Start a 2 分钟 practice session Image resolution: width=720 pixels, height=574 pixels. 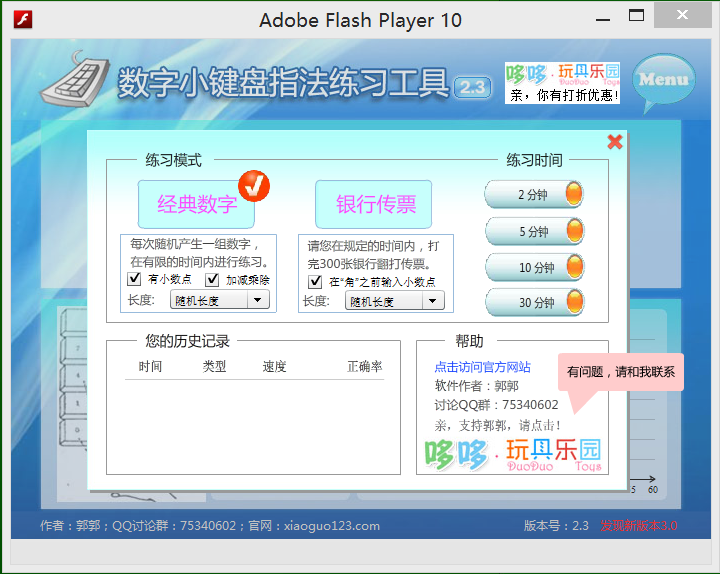coord(534,194)
